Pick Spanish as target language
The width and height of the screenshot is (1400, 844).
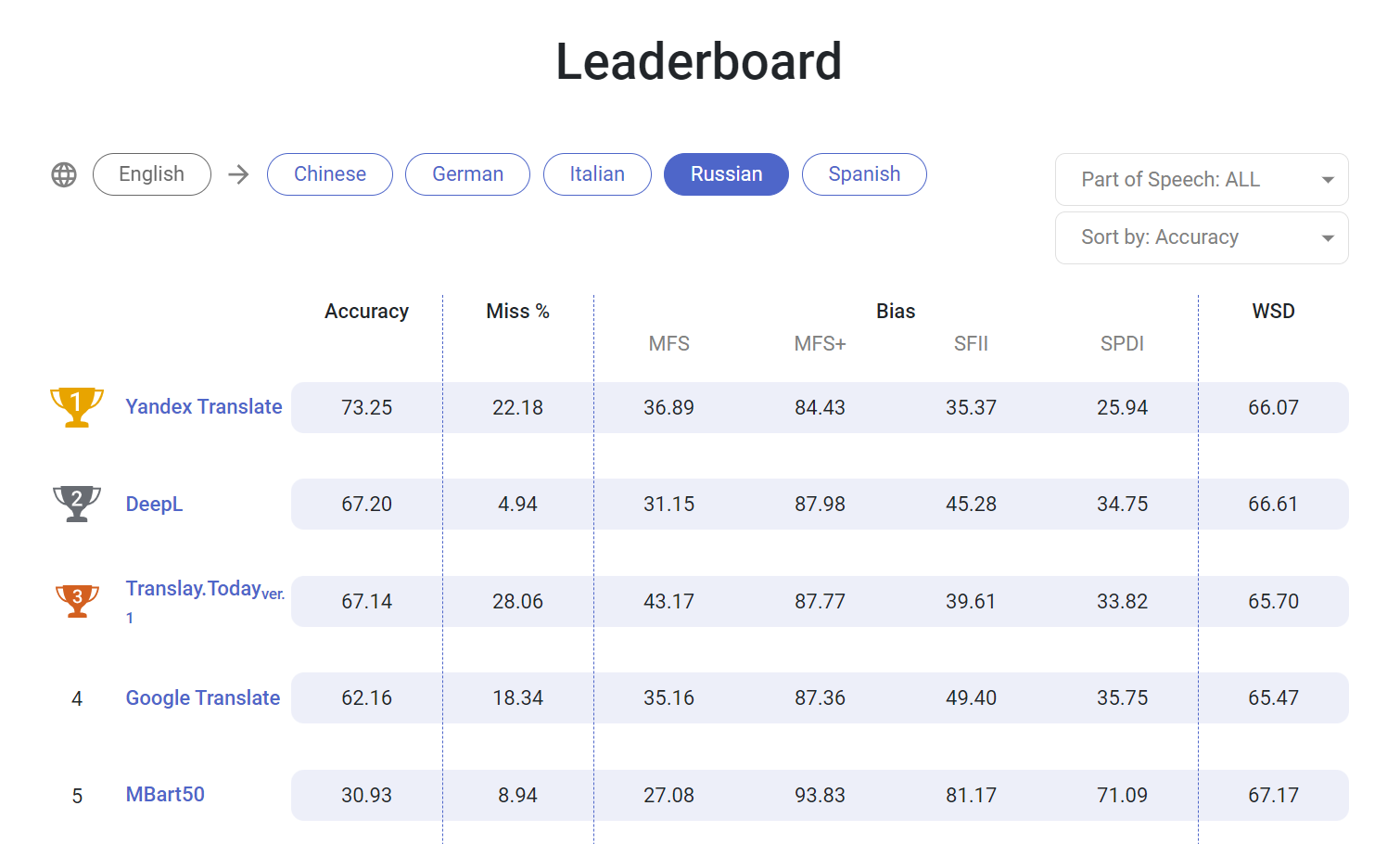click(x=864, y=174)
